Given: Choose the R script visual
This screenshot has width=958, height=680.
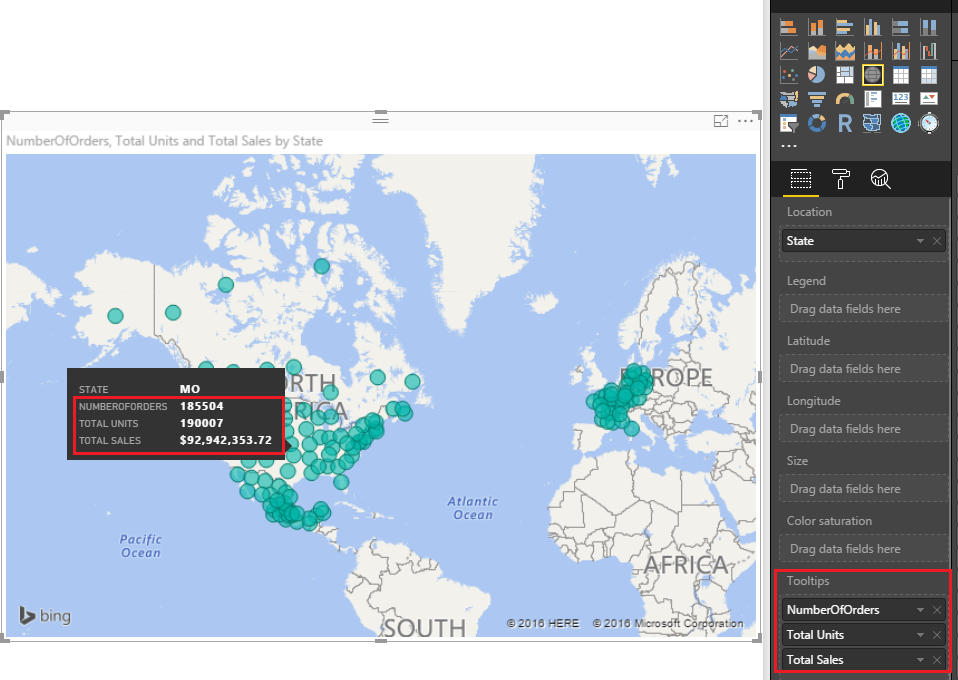Looking at the screenshot, I should [844, 123].
